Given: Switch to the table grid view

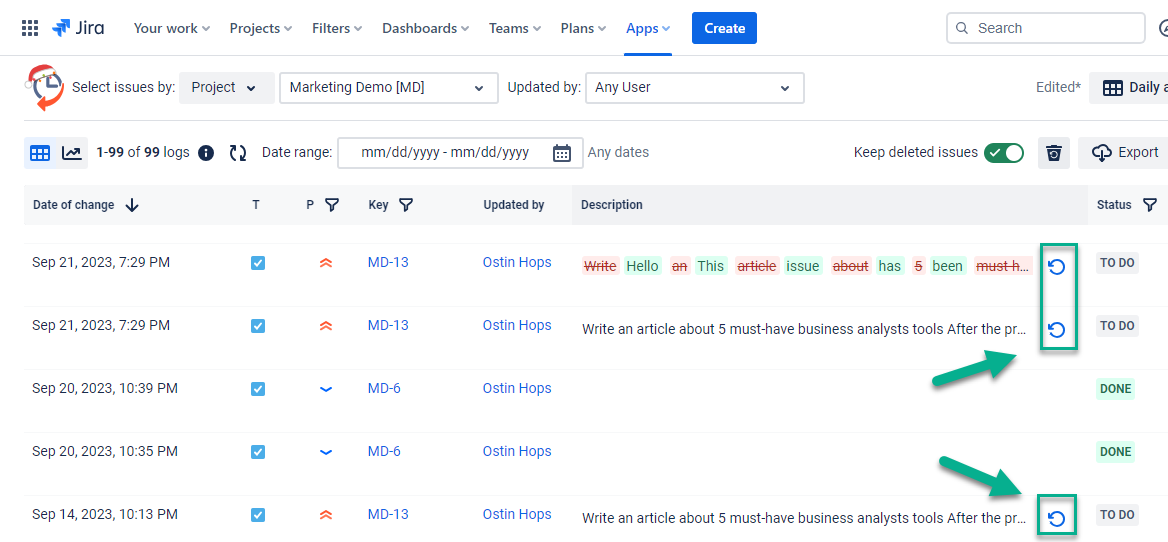Looking at the screenshot, I should [40, 153].
